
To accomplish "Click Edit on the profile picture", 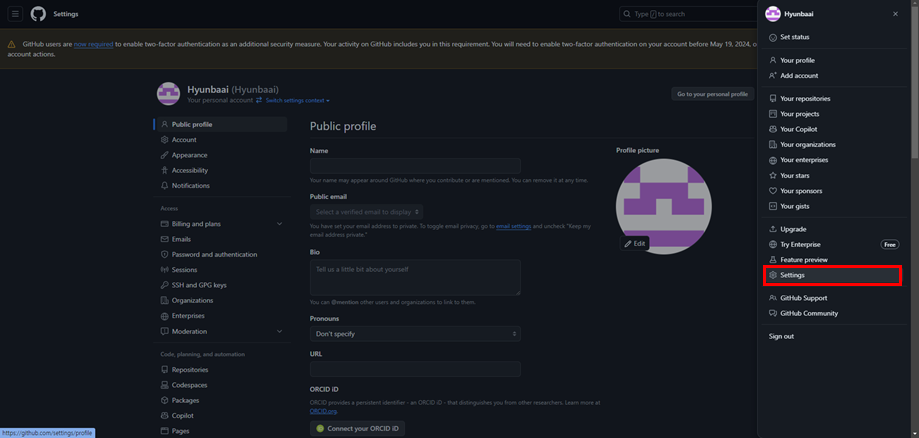I will coord(634,243).
